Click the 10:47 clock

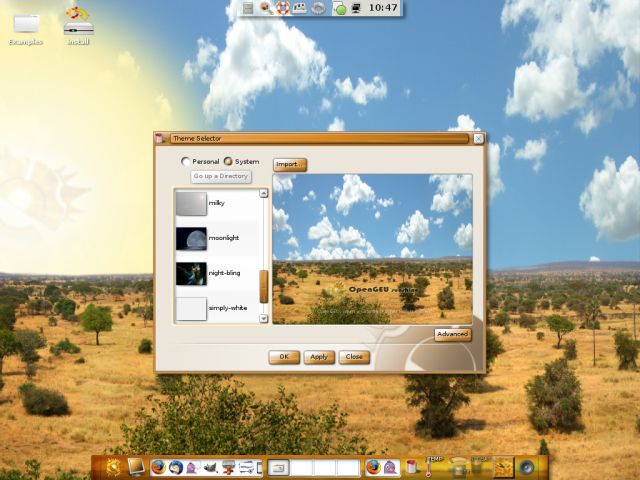point(383,8)
